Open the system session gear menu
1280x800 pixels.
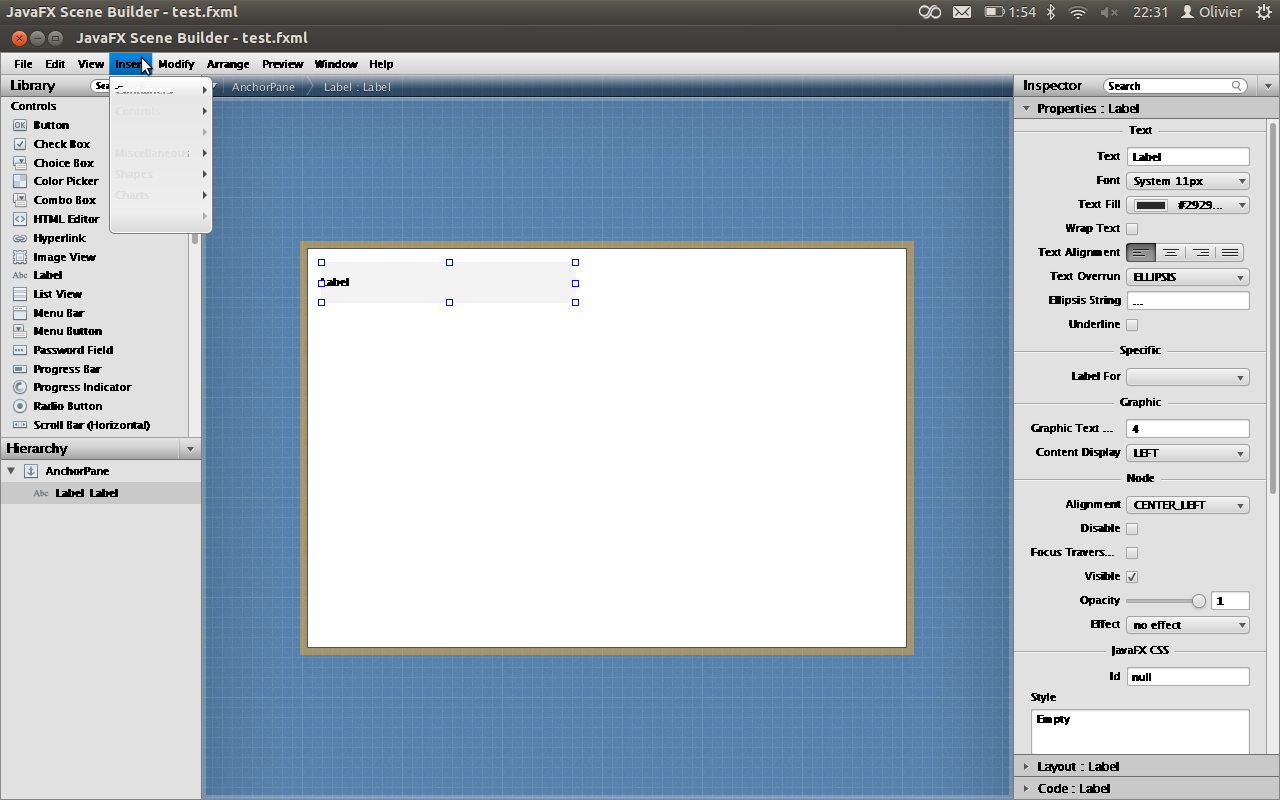point(1263,12)
